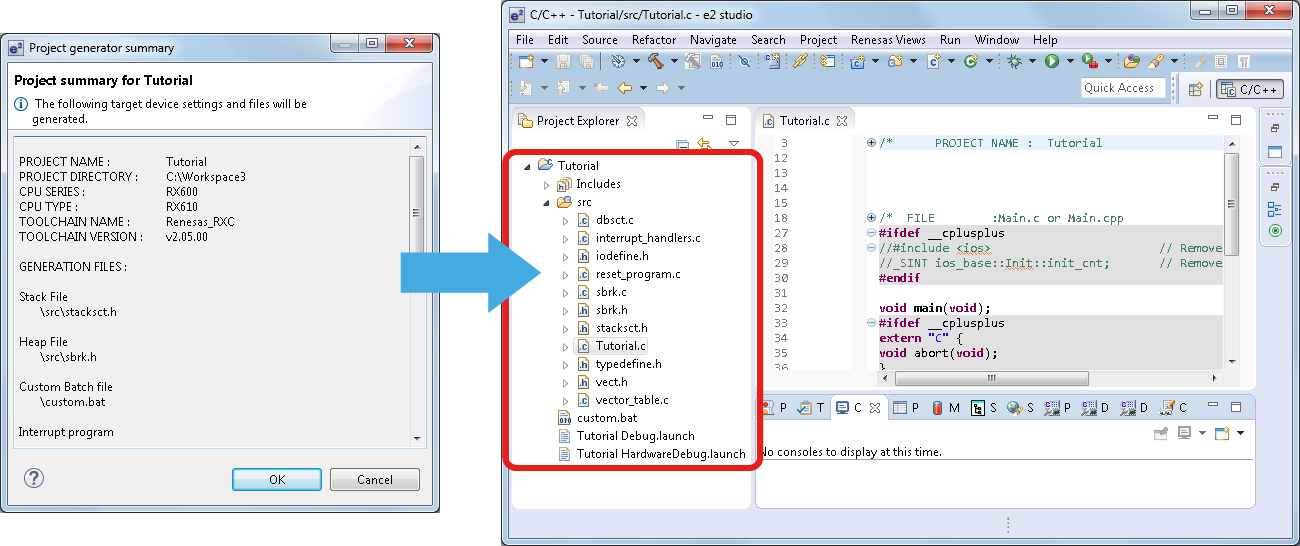Switch to the Memory tab labeled M

pos(946,408)
